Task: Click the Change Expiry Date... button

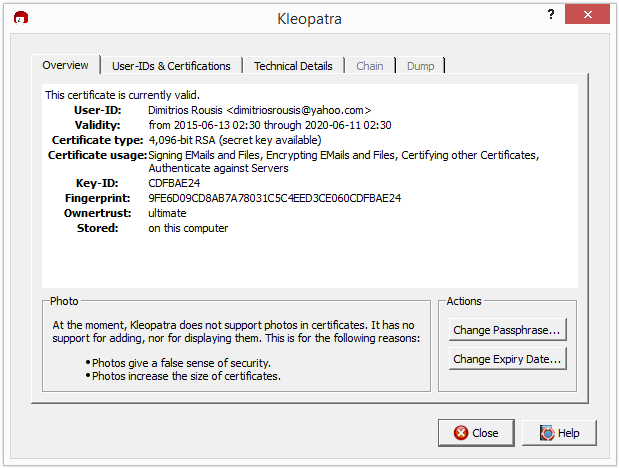Action: (507, 359)
